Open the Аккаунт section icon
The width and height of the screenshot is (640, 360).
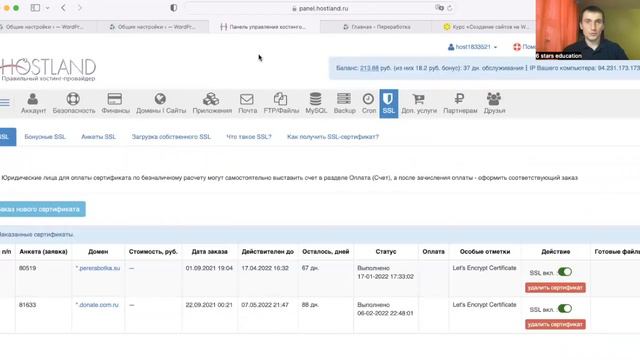[33, 99]
